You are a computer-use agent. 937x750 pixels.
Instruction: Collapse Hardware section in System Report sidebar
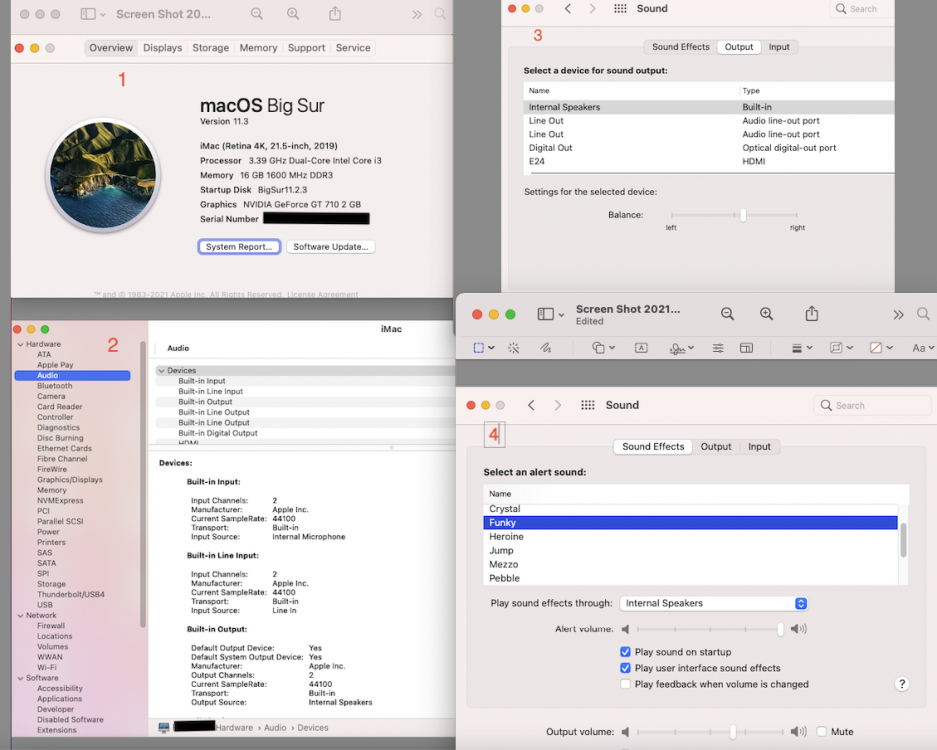point(20,344)
